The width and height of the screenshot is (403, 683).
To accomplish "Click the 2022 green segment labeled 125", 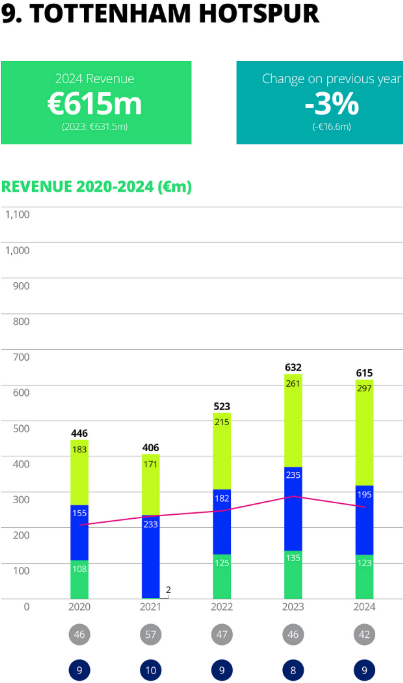I will 222,576.
